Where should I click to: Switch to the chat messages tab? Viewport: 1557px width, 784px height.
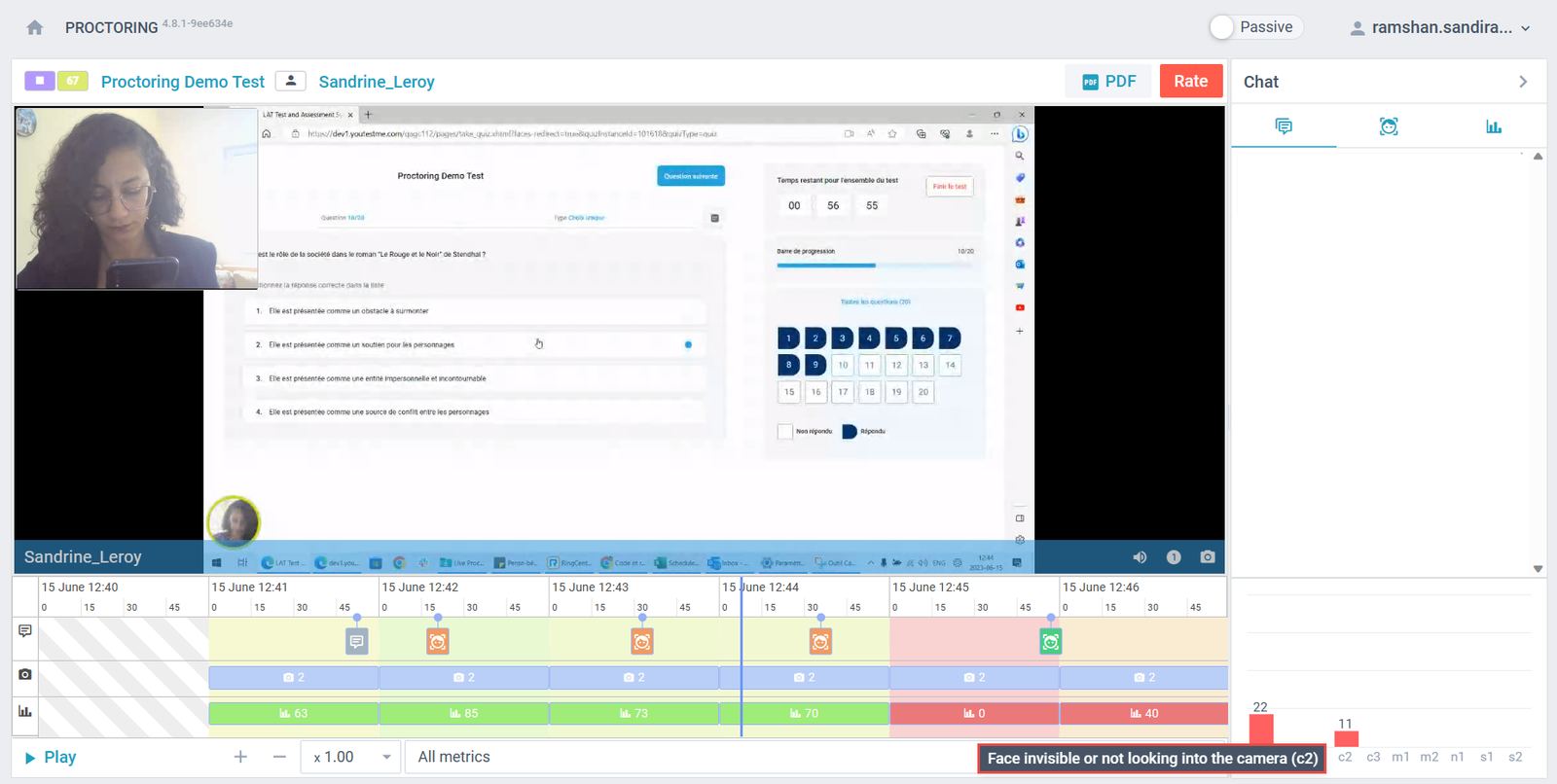(x=1284, y=126)
